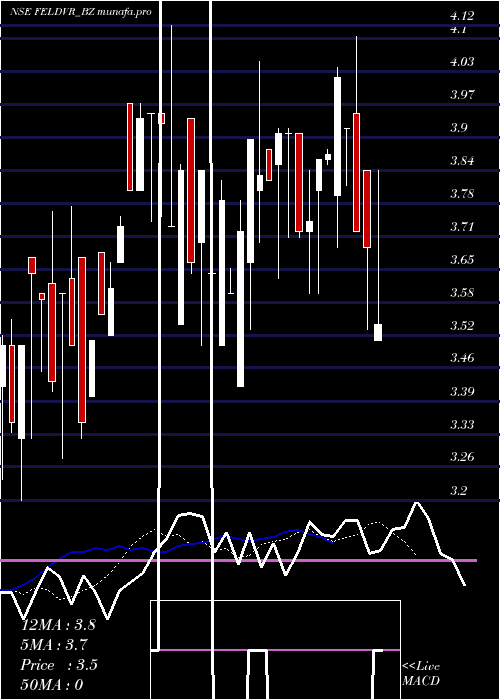Click the 3.97 price level label
Viewport: 500px width, 700px height.
[462, 95]
